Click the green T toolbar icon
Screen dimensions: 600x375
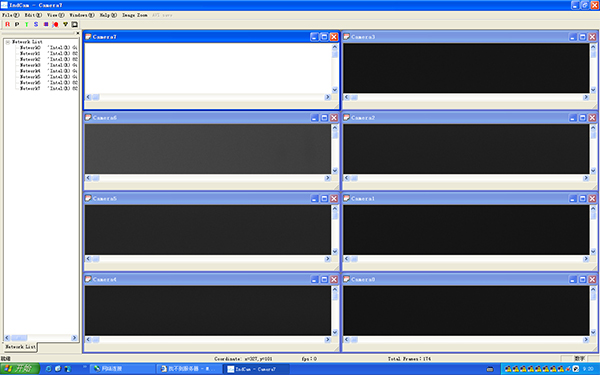(26, 24)
